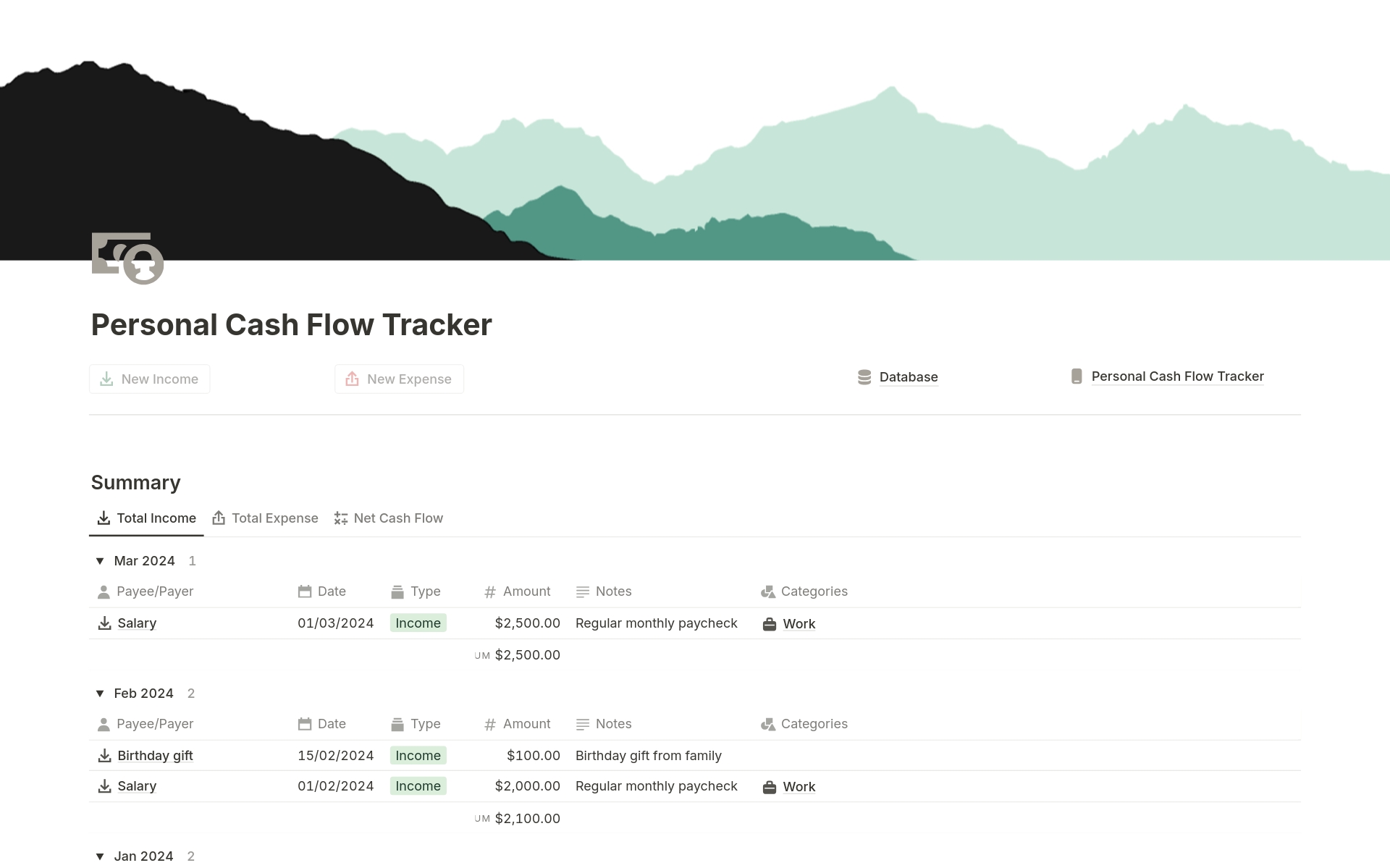Screen dimensions: 1390x868
Task: Toggle Income type on Birthday gift
Action: (x=418, y=755)
